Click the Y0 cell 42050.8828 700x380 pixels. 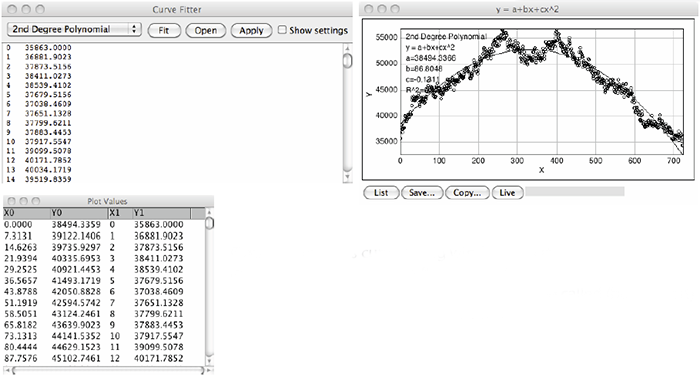[x=76, y=291]
